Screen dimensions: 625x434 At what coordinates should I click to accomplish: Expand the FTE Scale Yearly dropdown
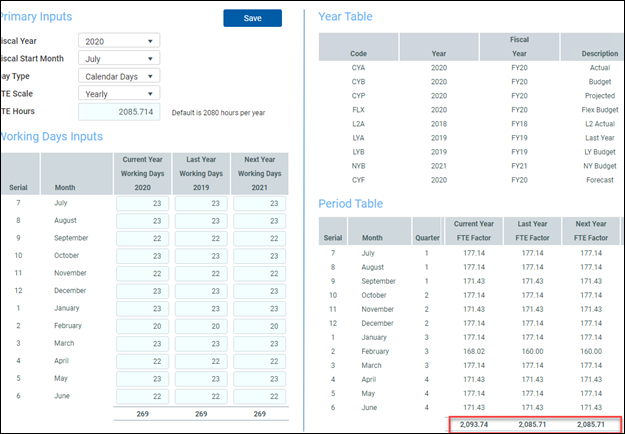[x=118, y=93]
